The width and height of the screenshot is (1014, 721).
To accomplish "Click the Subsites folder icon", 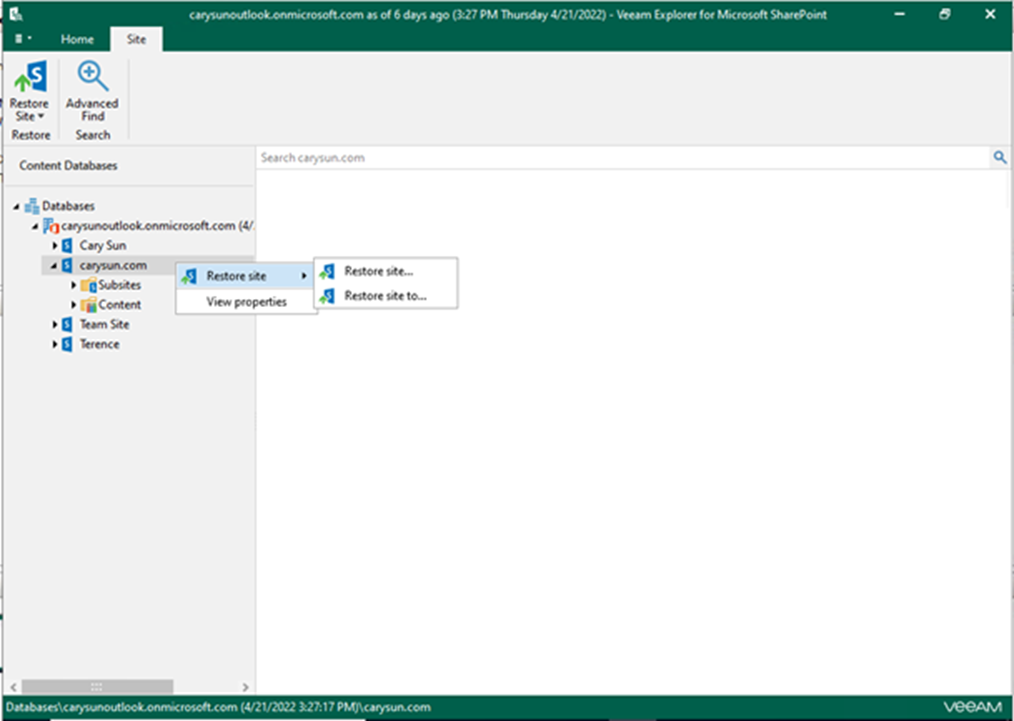I will [x=88, y=285].
